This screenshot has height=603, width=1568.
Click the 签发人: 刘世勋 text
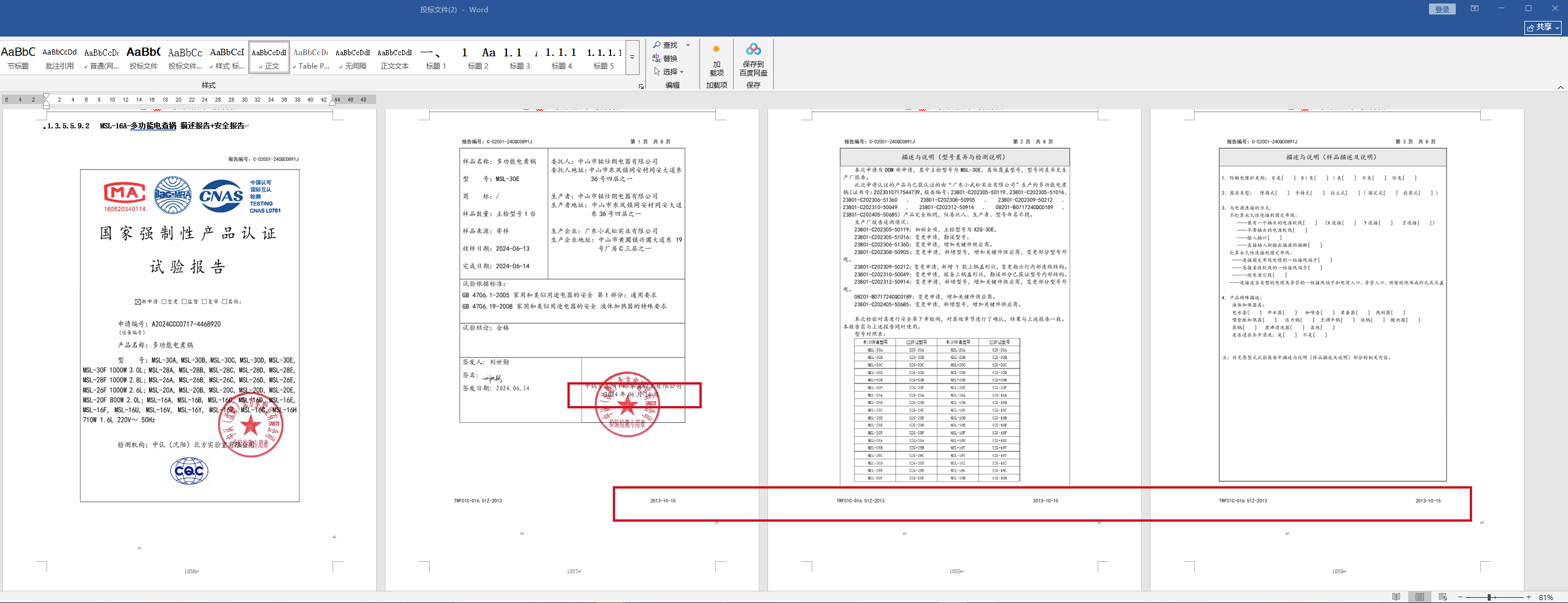pyautogui.click(x=485, y=362)
